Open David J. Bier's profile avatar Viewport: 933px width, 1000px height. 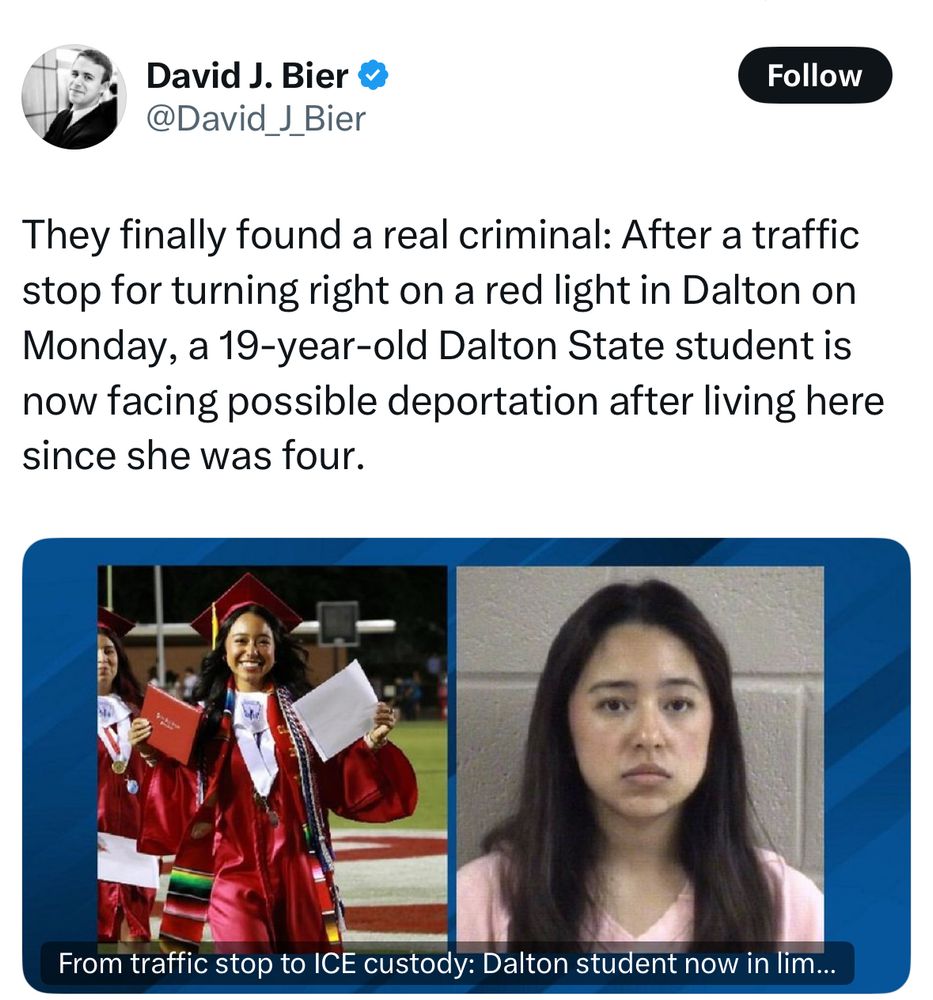[x=73, y=97]
